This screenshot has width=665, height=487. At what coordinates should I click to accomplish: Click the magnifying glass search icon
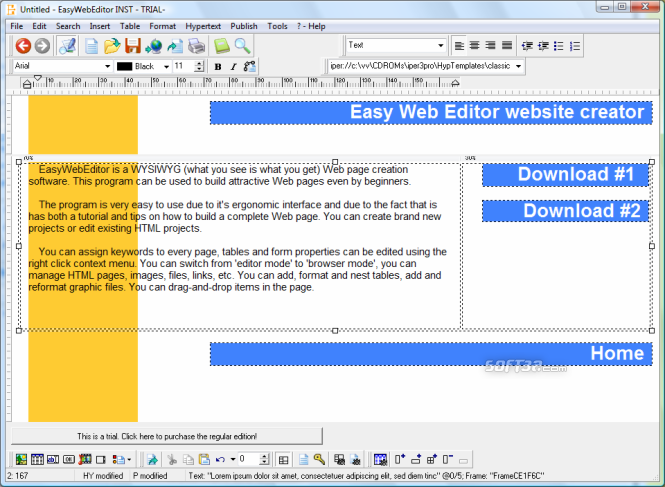pyautogui.click(x=242, y=46)
